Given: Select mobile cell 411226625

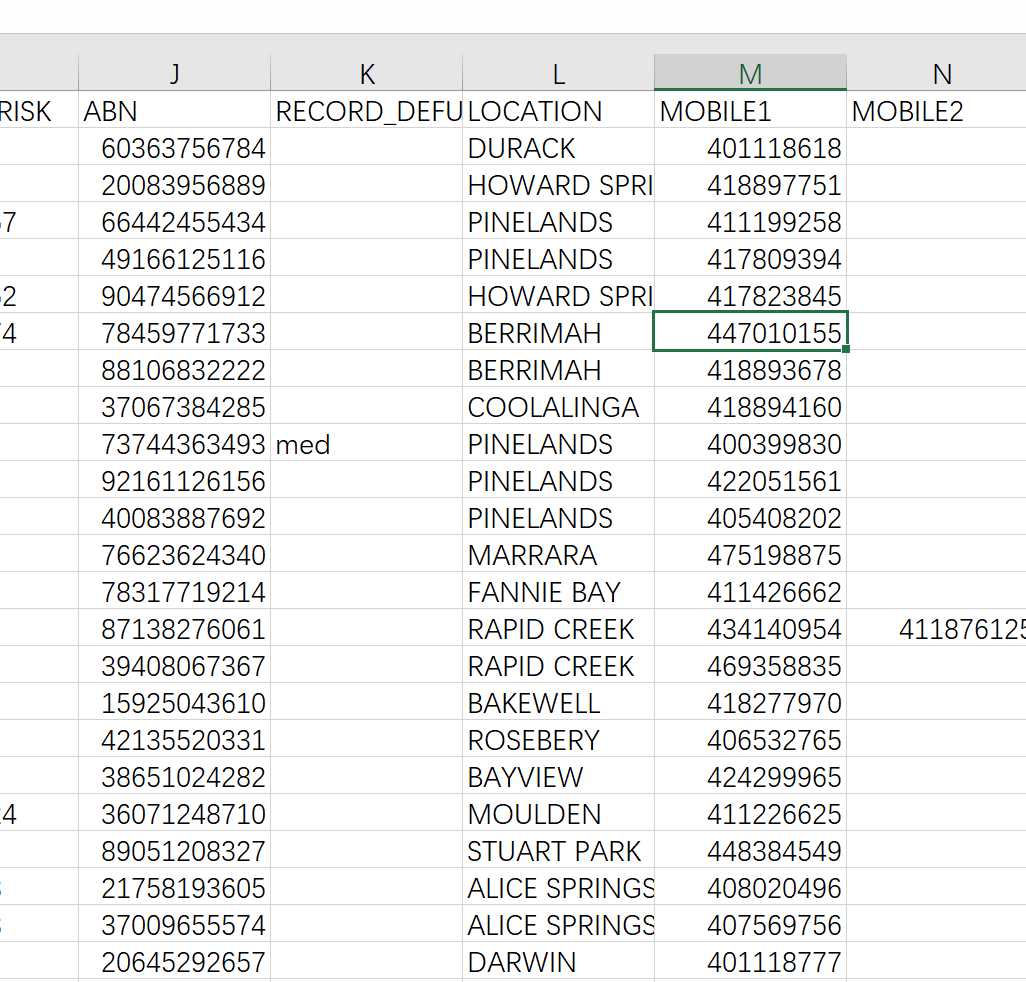Looking at the screenshot, I should click(x=750, y=813).
